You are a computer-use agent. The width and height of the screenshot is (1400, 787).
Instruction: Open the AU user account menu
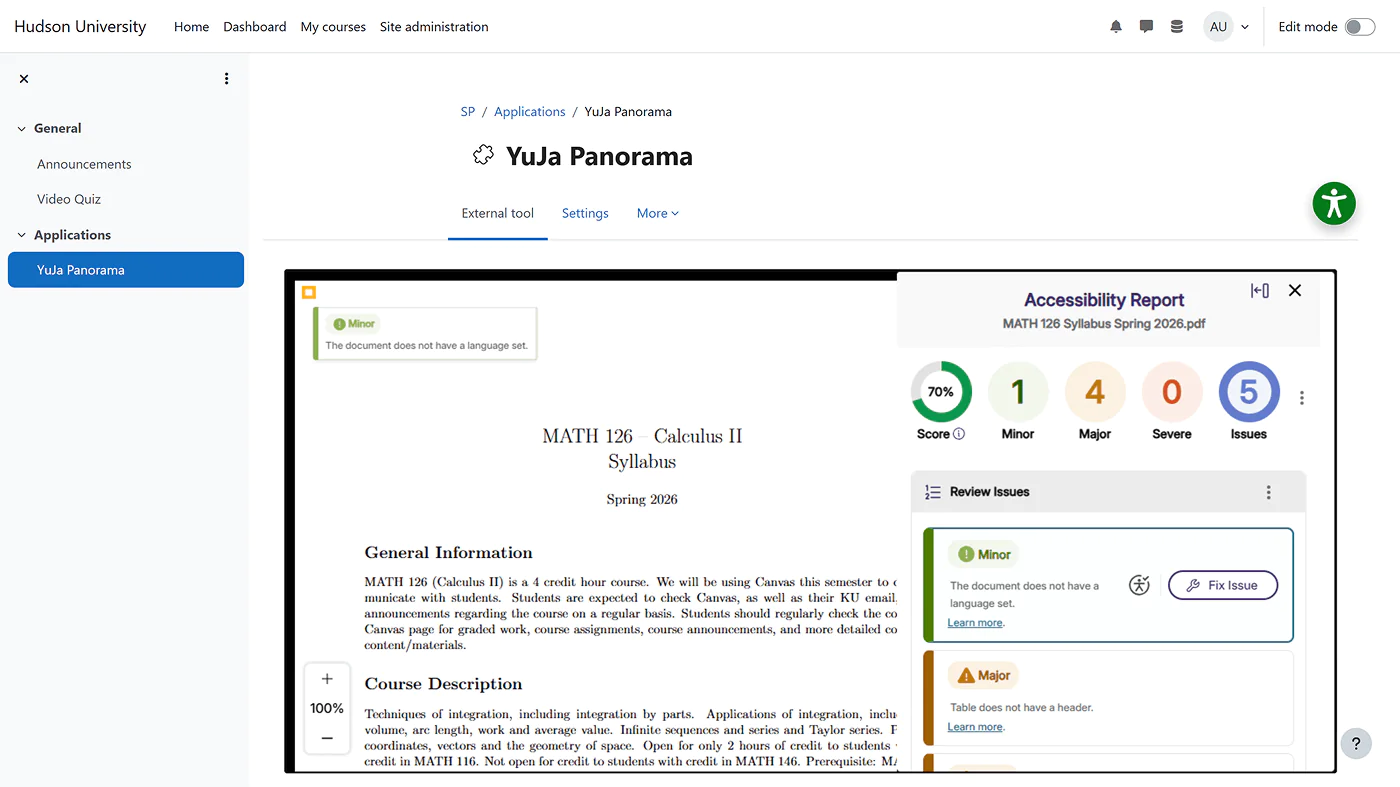(x=1227, y=27)
